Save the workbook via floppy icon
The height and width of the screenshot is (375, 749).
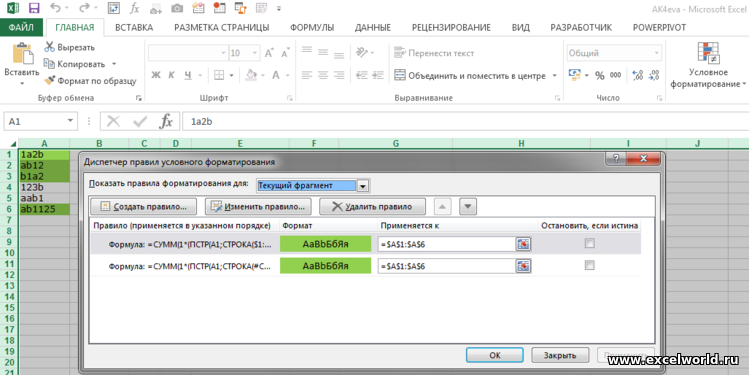[x=34, y=8]
